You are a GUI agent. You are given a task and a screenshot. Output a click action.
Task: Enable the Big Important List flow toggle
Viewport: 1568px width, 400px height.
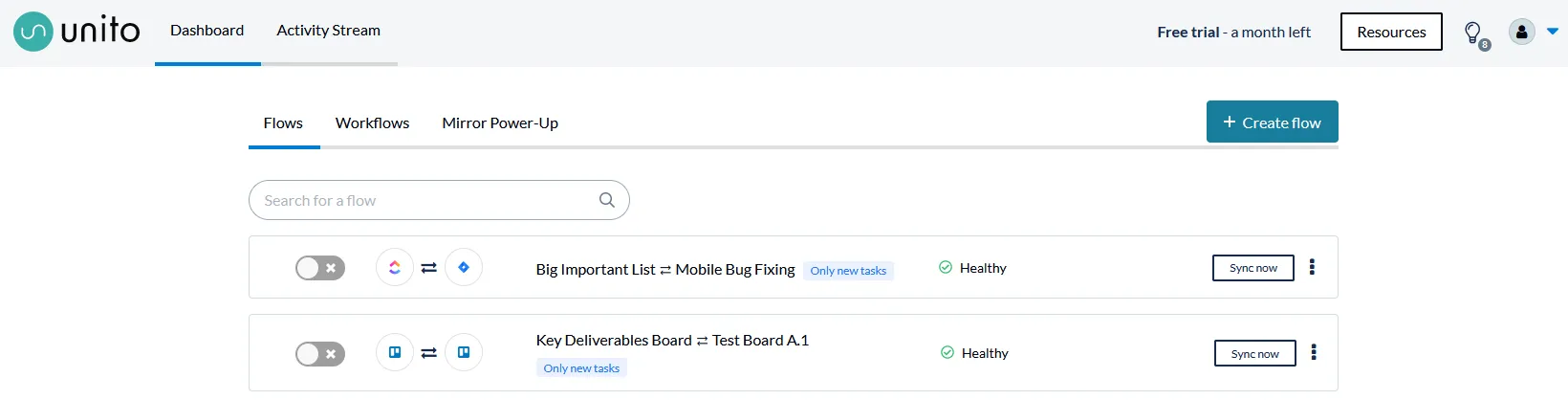click(320, 268)
